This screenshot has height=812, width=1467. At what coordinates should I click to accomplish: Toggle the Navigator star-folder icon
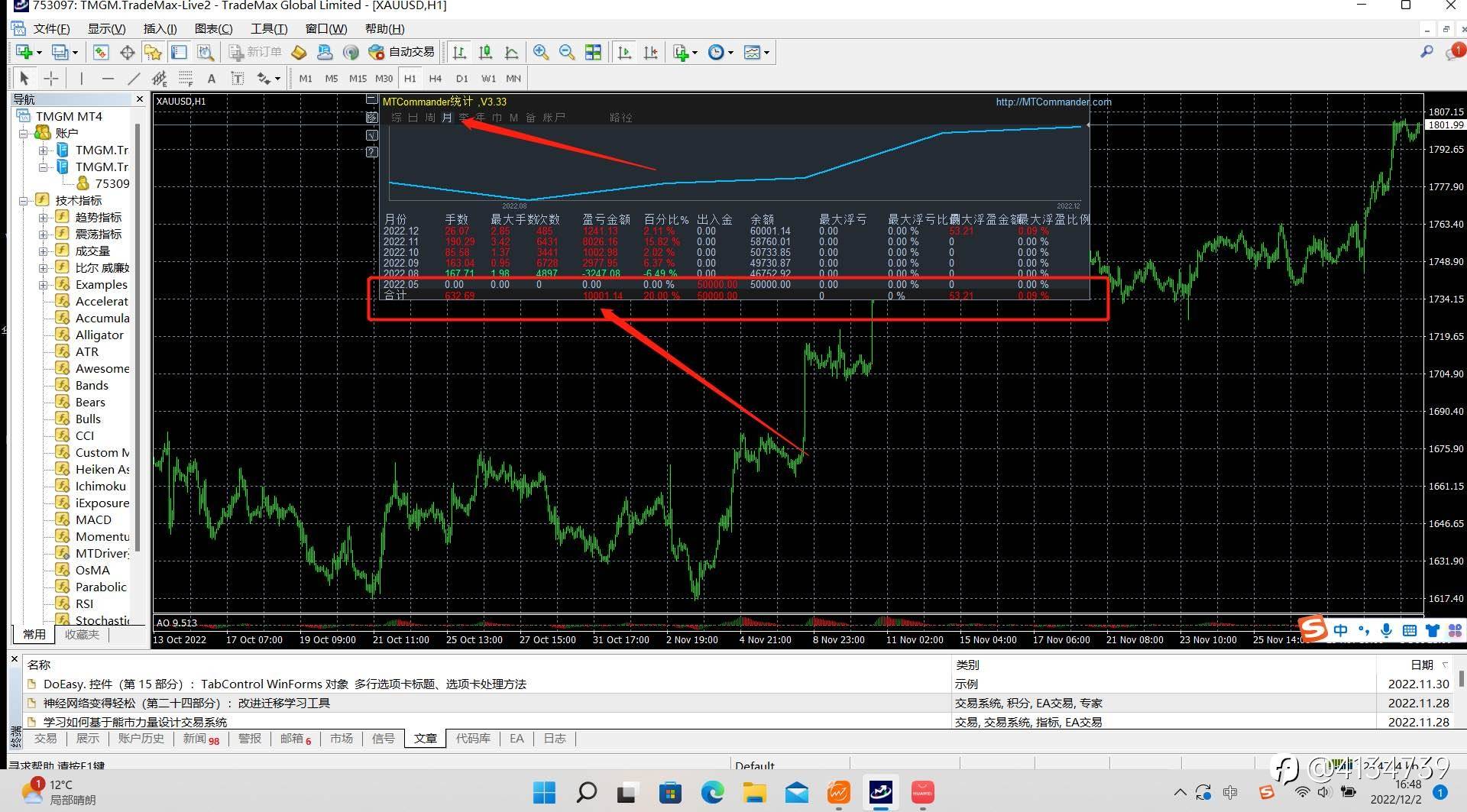(154, 52)
